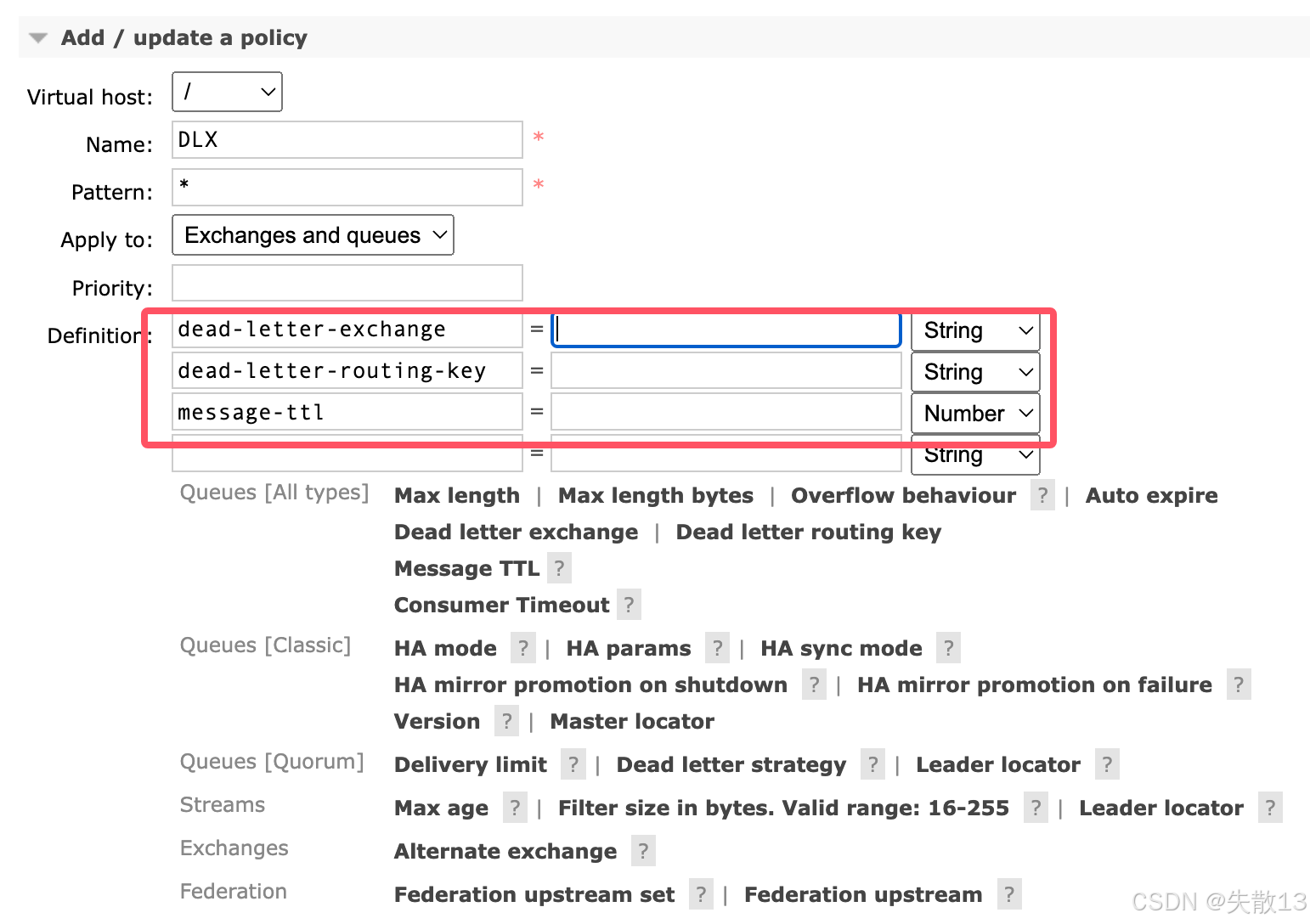This screenshot has height=924, width=1310.
Task: Add the Version definition
Action: pyautogui.click(x=437, y=721)
